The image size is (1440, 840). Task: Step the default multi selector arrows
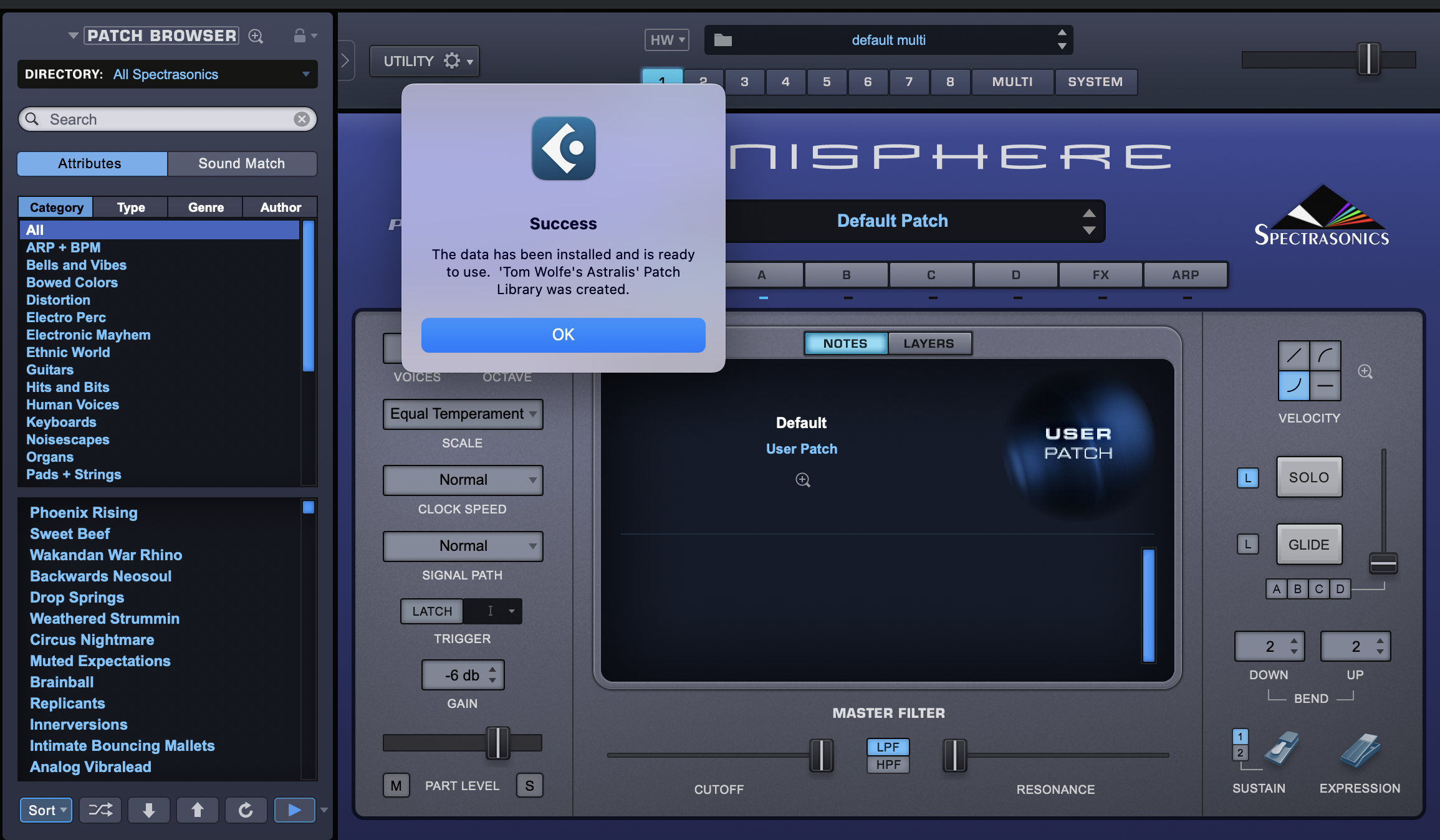pos(1062,39)
